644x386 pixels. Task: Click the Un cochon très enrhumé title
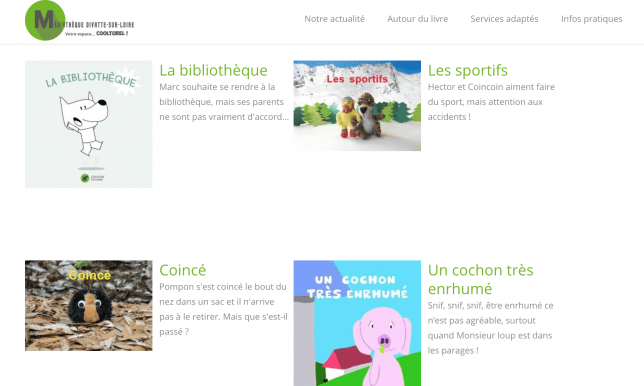(x=481, y=279)
